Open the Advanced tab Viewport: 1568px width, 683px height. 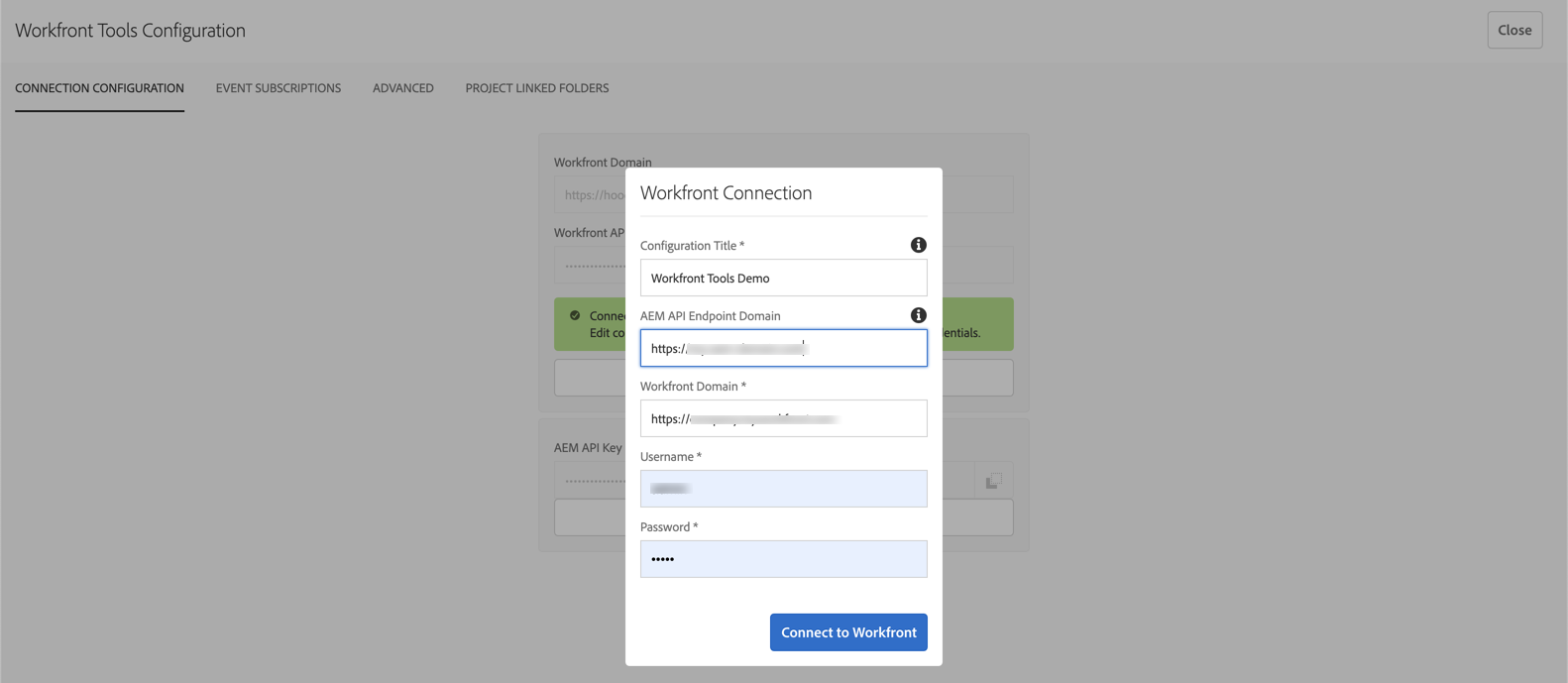click(x=403, y=88)
